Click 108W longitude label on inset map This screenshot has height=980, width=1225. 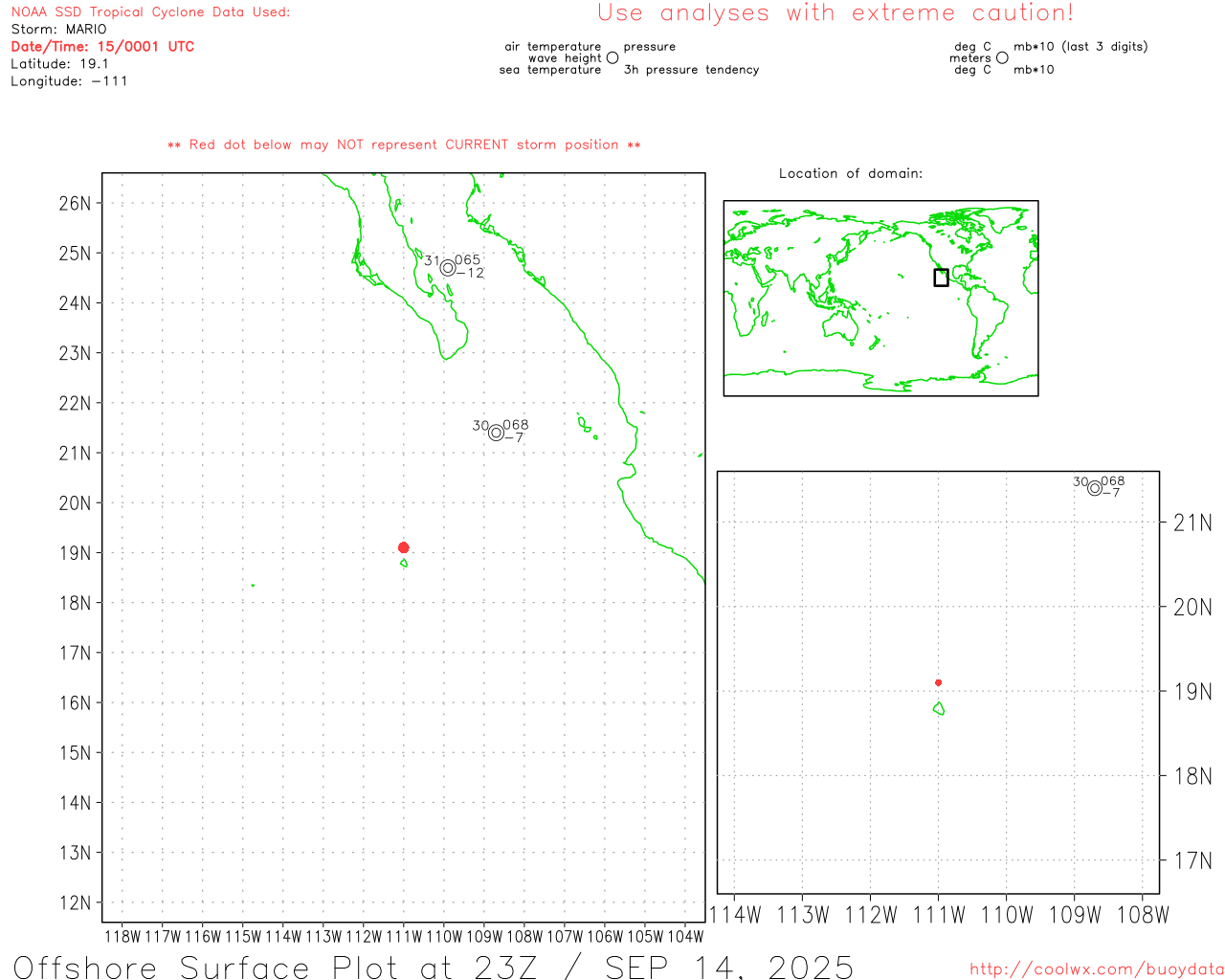[1143, 915]
